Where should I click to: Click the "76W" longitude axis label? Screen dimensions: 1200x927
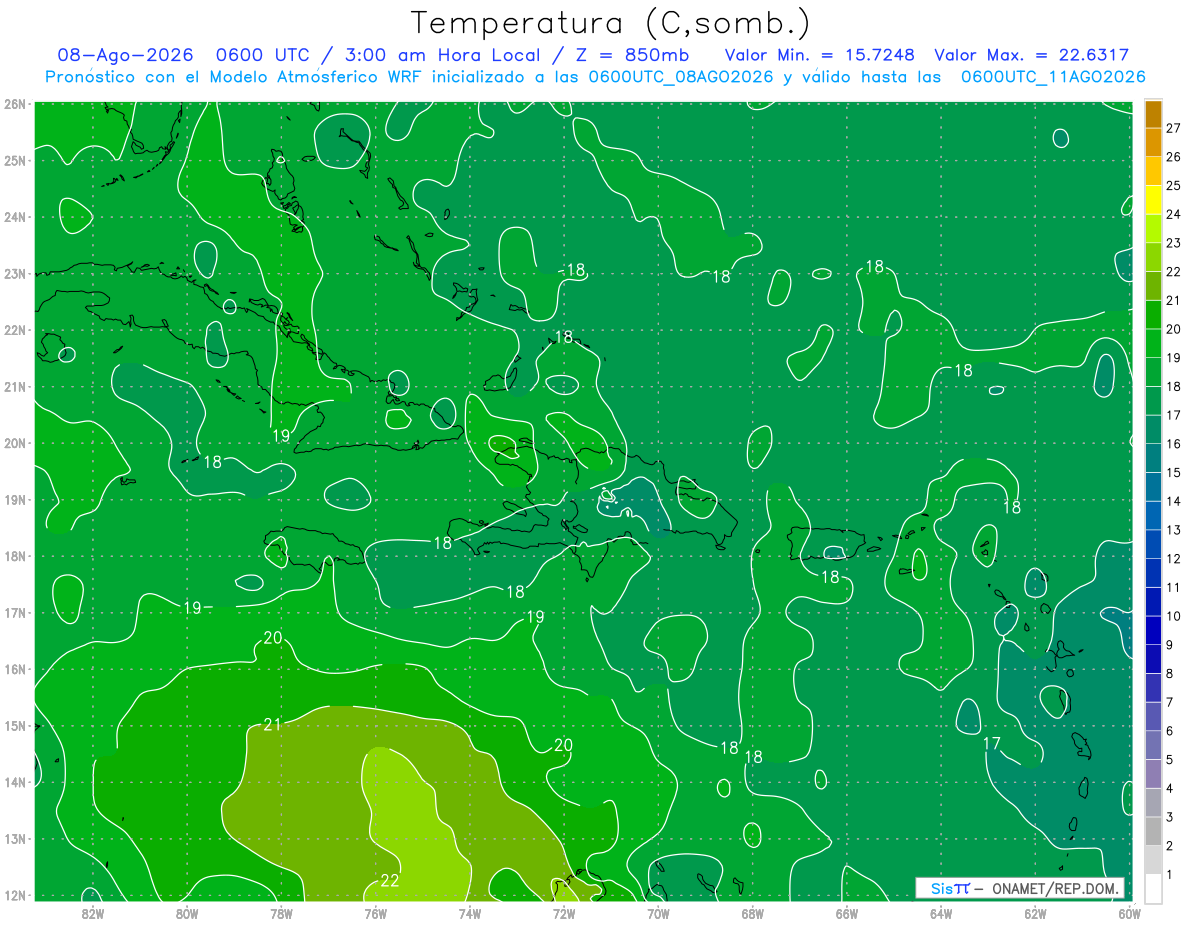[x=375, y=913]
